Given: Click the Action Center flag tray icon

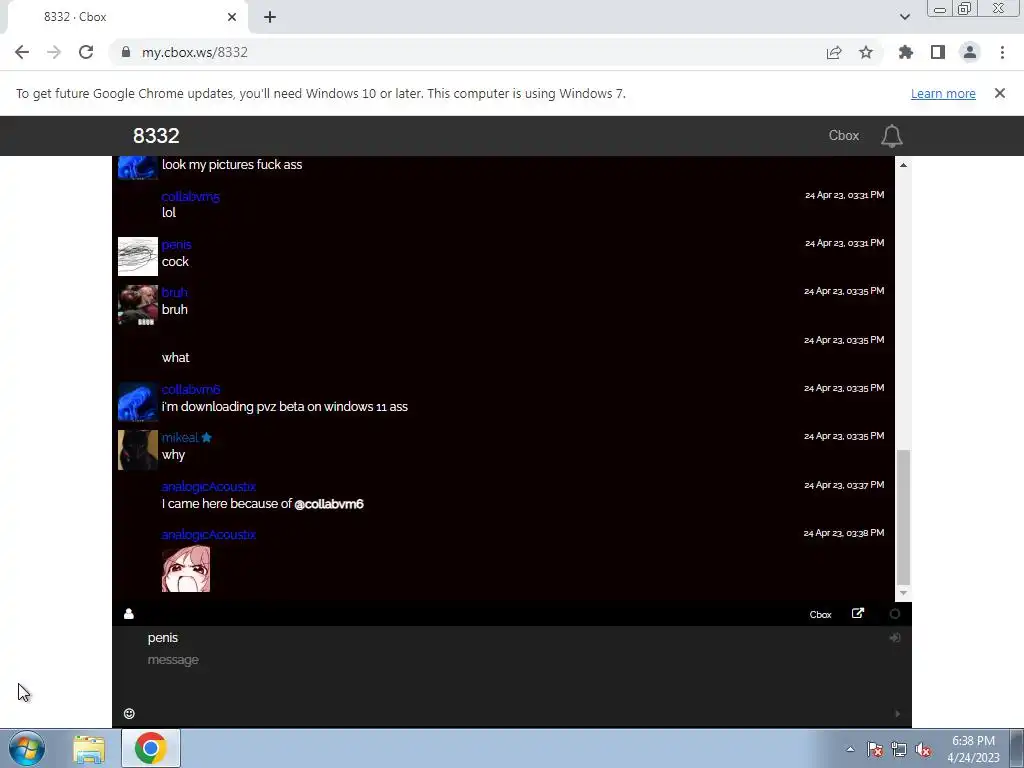Looking at the screenshot, I should [x=875, y=750].
